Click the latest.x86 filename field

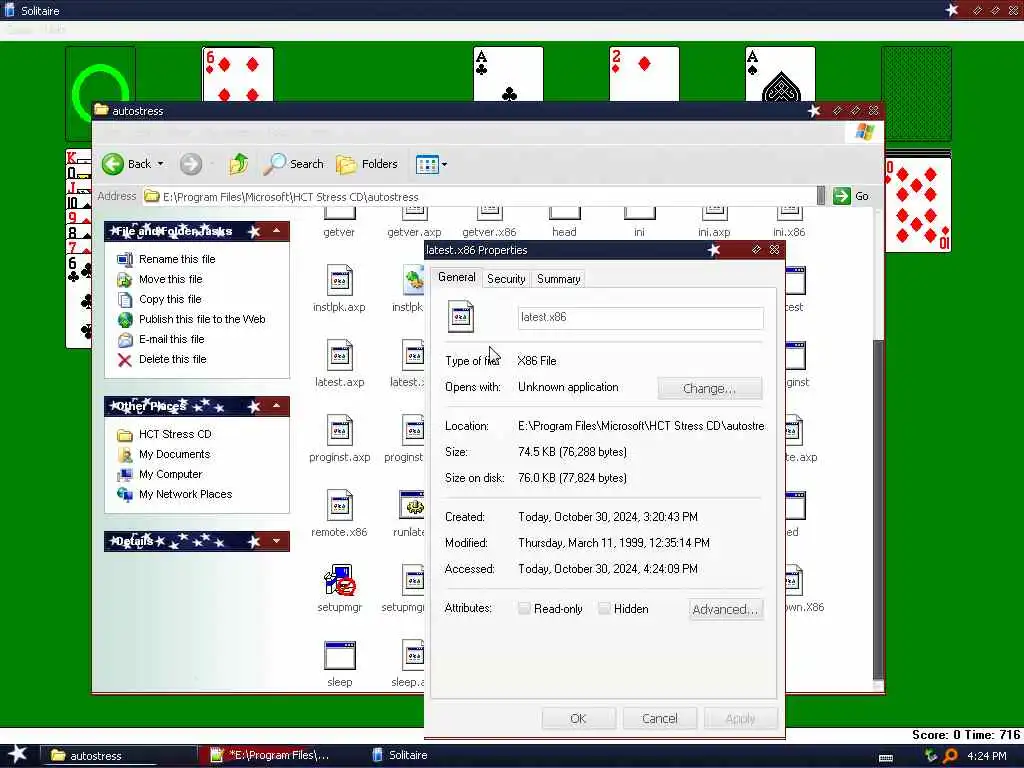click(641, 317)
